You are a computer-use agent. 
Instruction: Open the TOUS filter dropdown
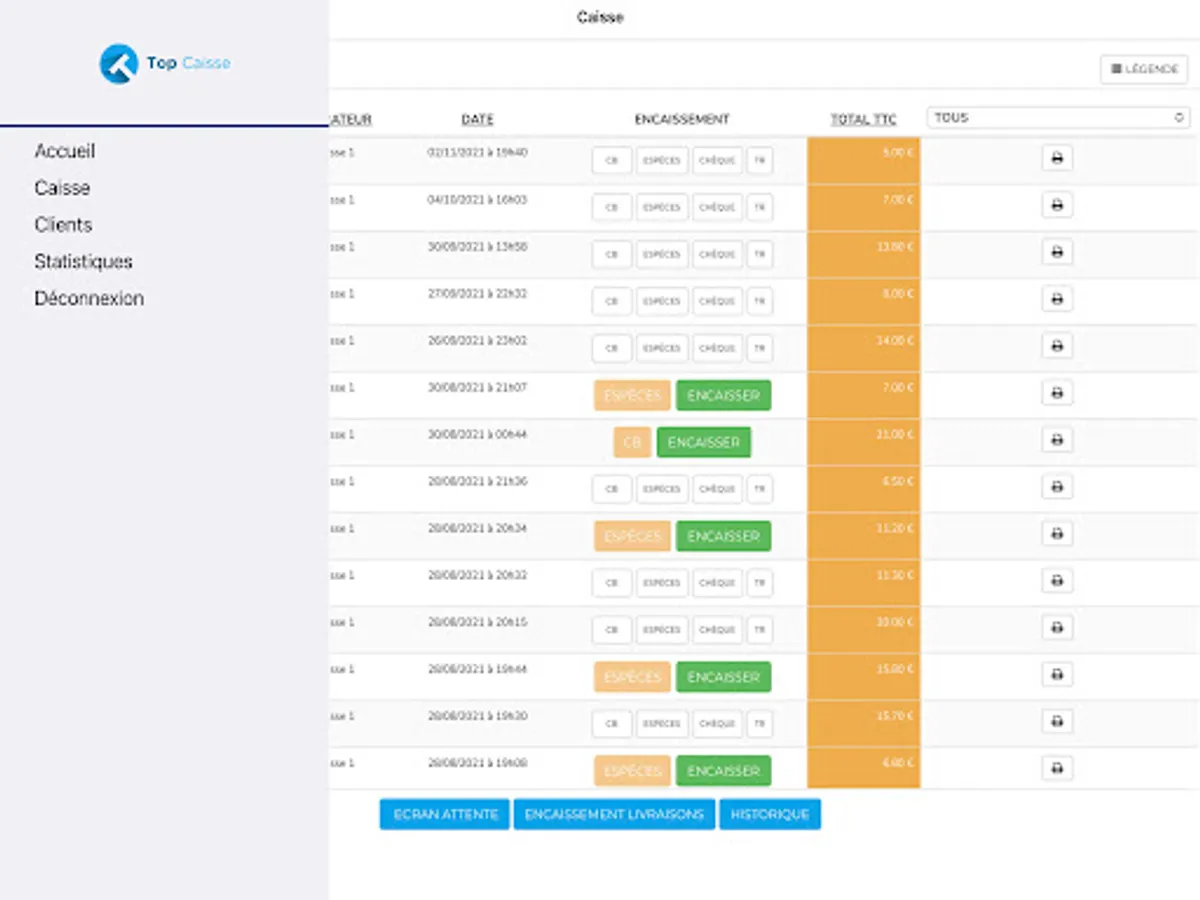click(1058, 118)
